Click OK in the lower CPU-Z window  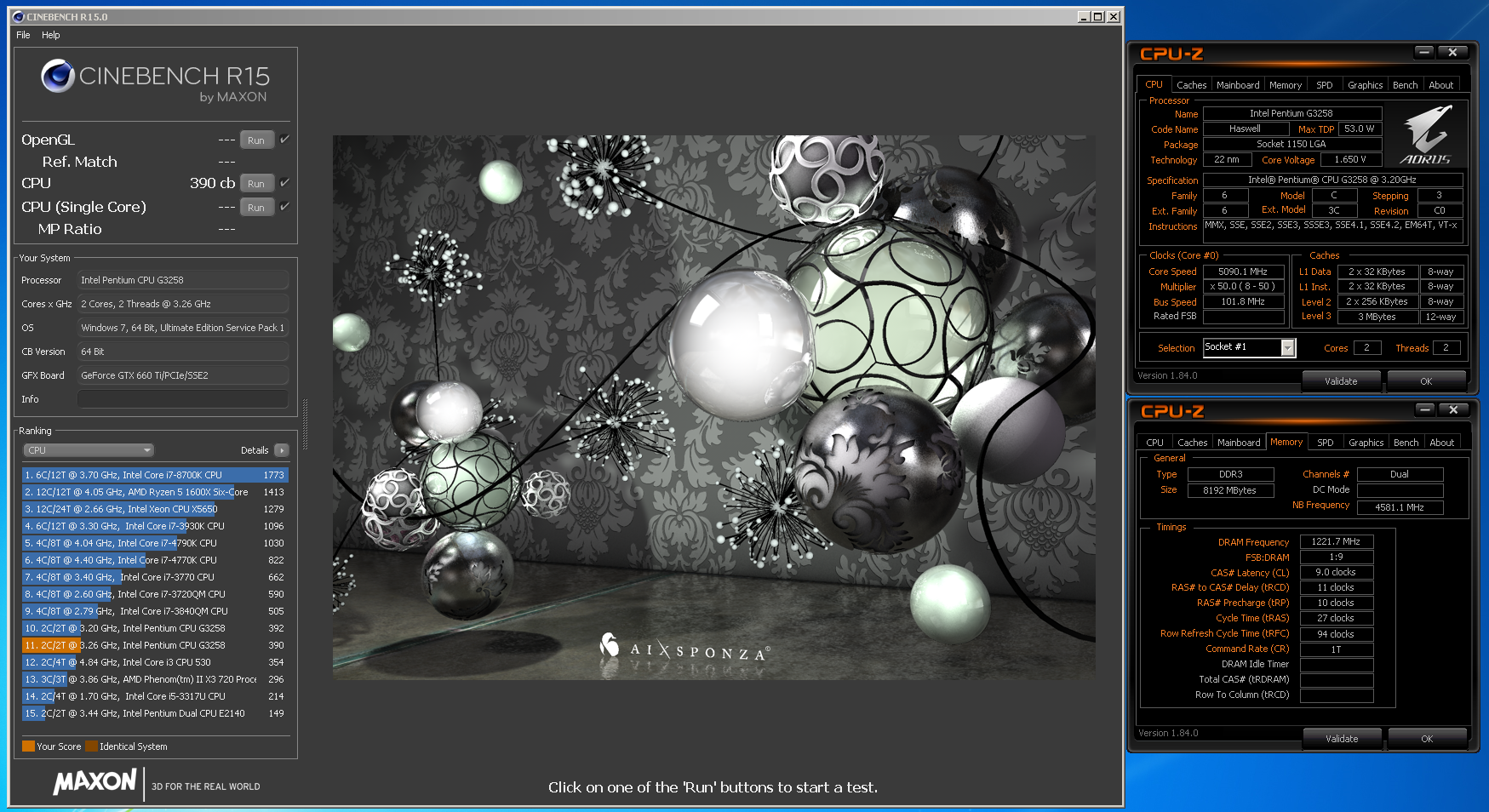(x=1427, y=739)
